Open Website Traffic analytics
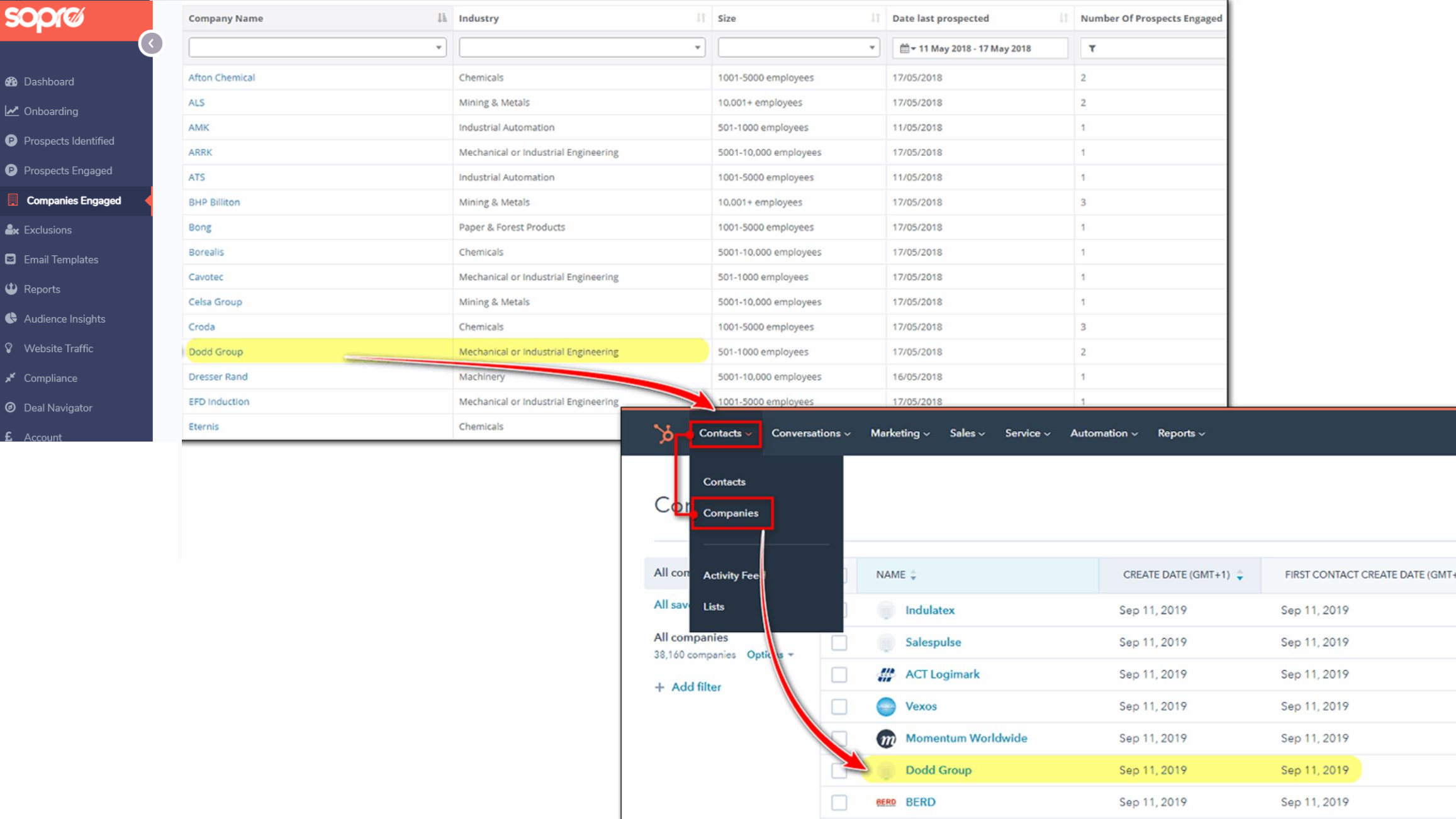The image size is (1456, 819). (59, 348)
